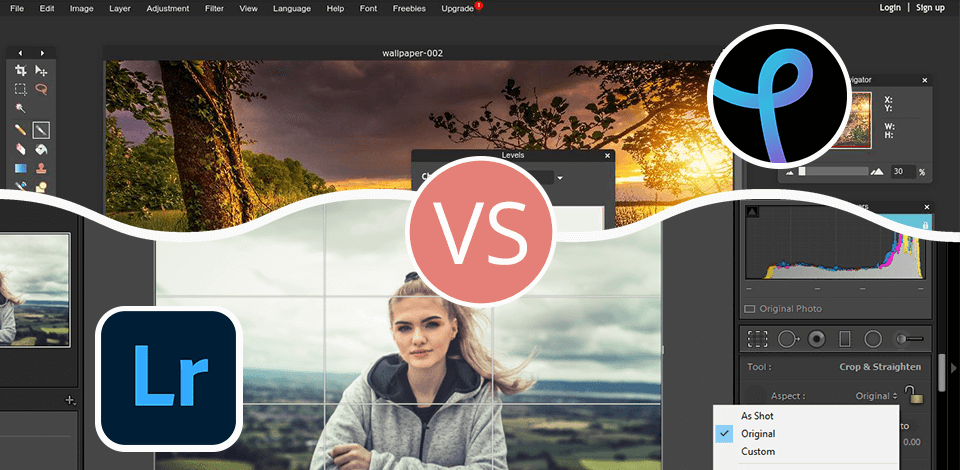Select Lightroom Crop Overlay tool
The image size is (960, 470).
click(x=757, y=338)
